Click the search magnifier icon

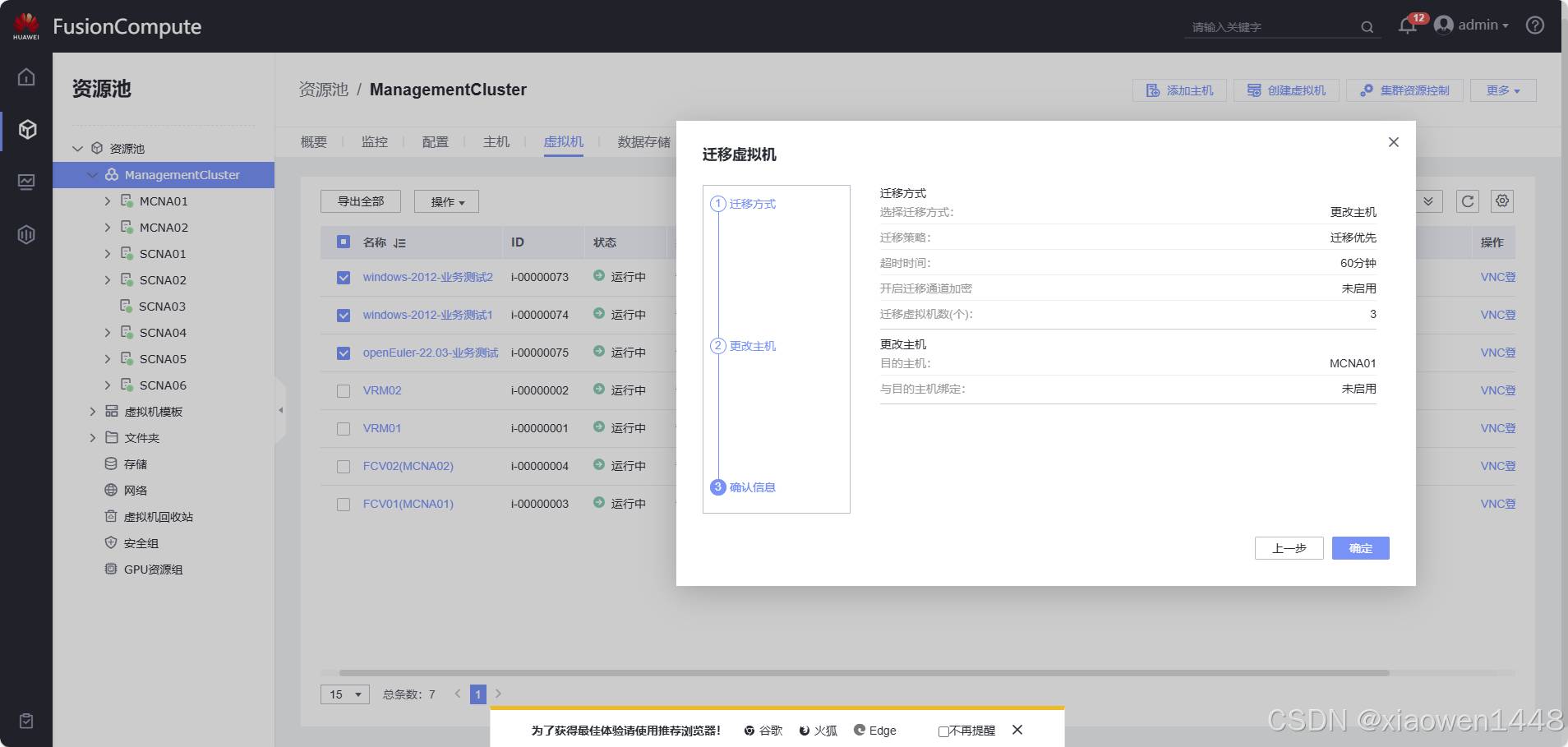pyautogui.click(x=1367, y=27)
